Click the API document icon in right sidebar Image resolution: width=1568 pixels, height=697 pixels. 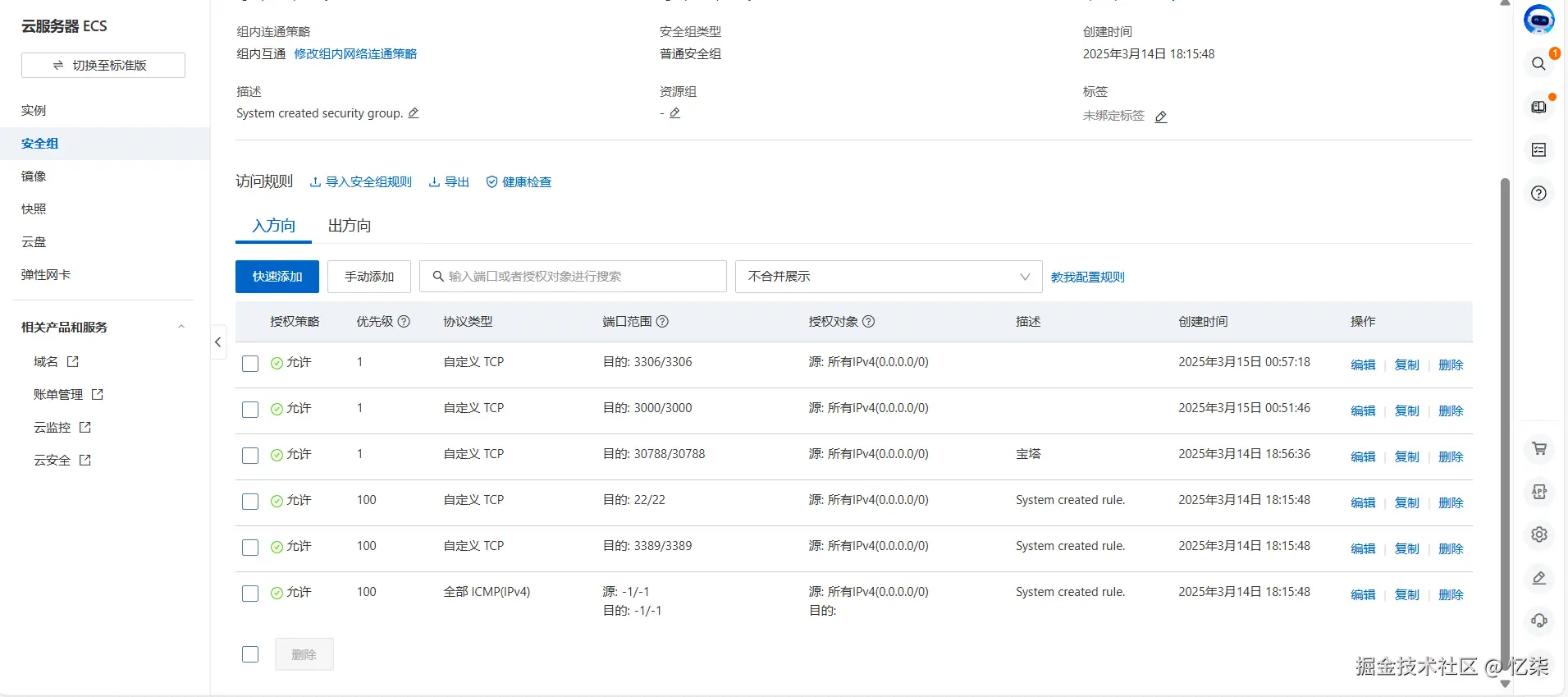tap(1539, 492)
